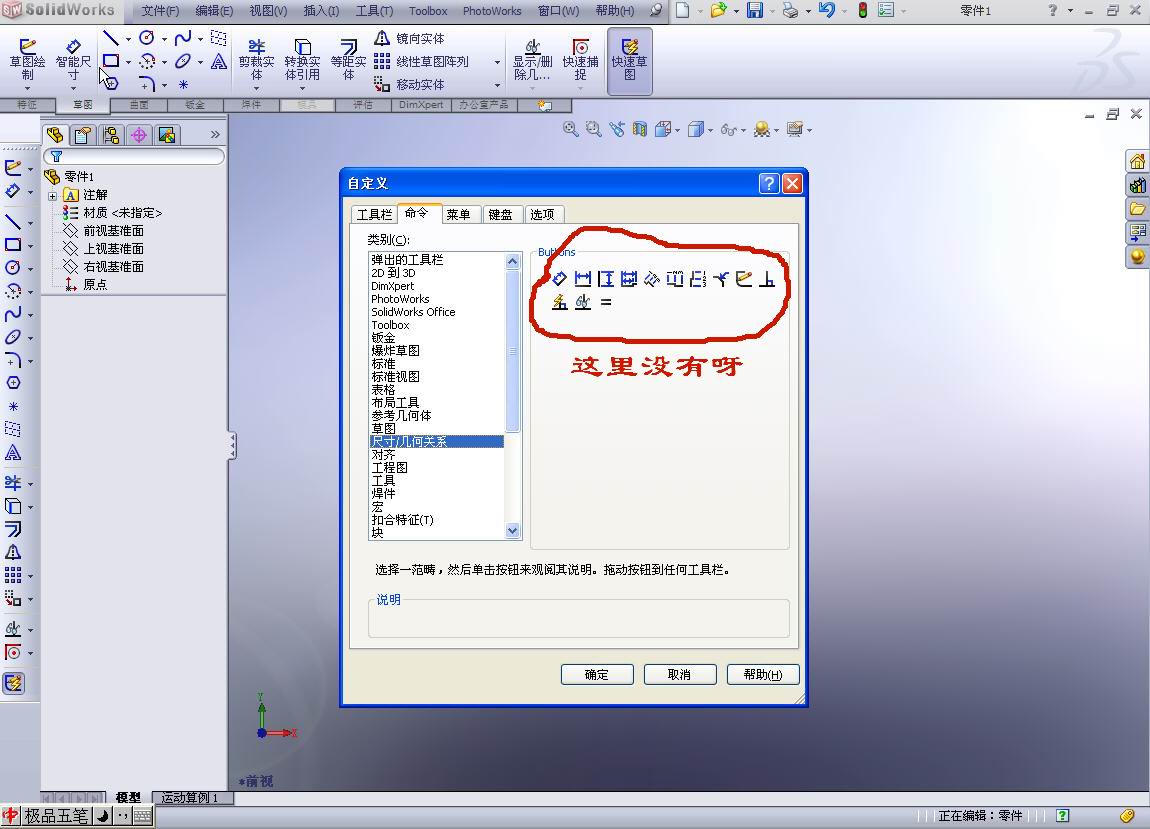Click ConfigurationManager tab icon in left panel
This screenshot has width=1150, height=829.
pyautogui.click(x=111, y=135)
